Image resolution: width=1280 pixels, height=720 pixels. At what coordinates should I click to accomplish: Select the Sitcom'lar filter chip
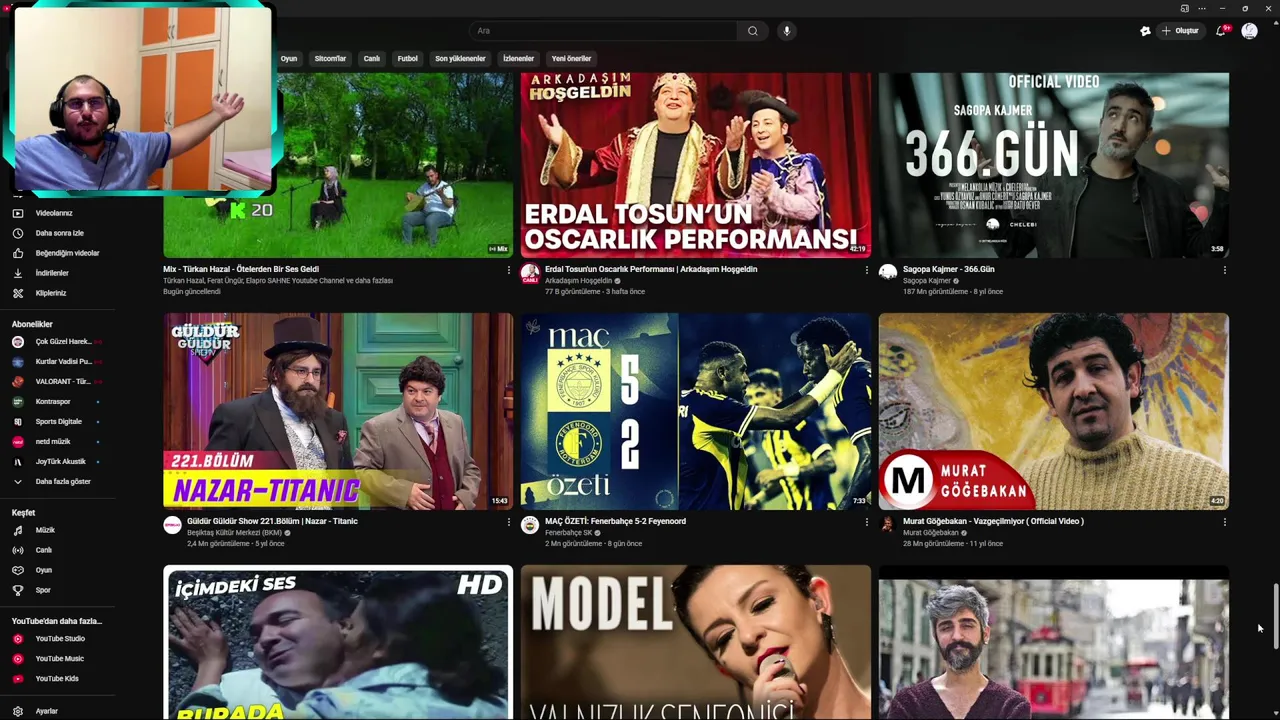[330, 59]
